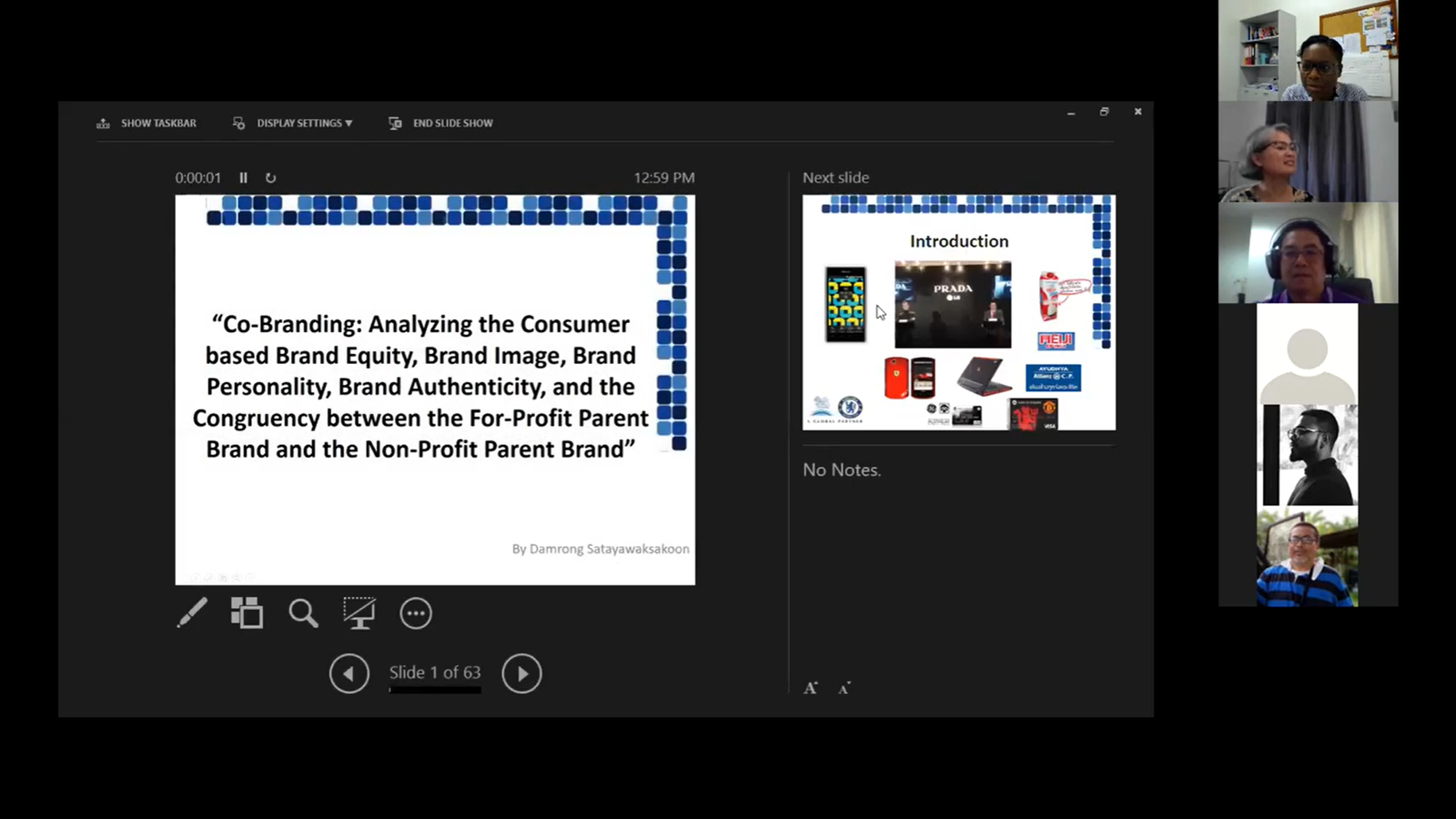The width and height of the screenshot is (1456, 819).
Task: Toggle black or unblack slide show
Action: click(359, 613)
